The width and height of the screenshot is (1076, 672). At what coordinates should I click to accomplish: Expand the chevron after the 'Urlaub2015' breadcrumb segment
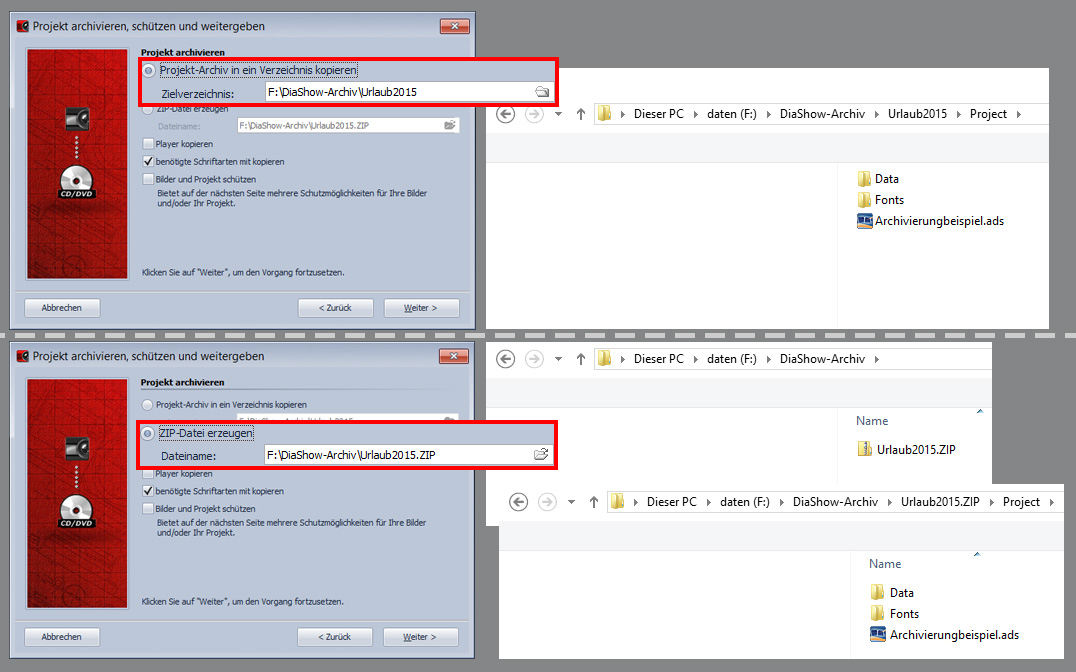point(959,114)
